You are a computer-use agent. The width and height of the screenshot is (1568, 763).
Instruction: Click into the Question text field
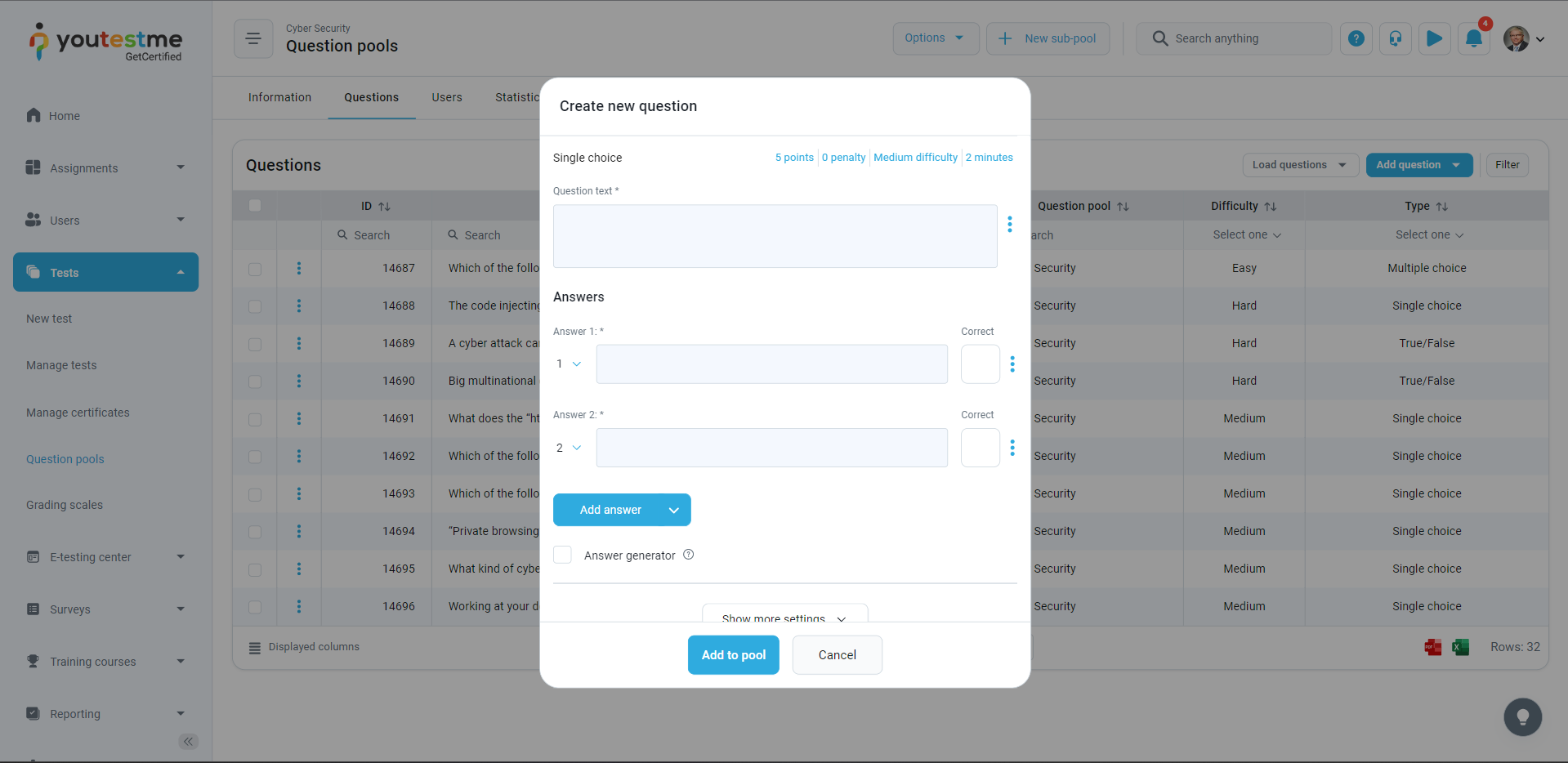click(x=775, y=236)
